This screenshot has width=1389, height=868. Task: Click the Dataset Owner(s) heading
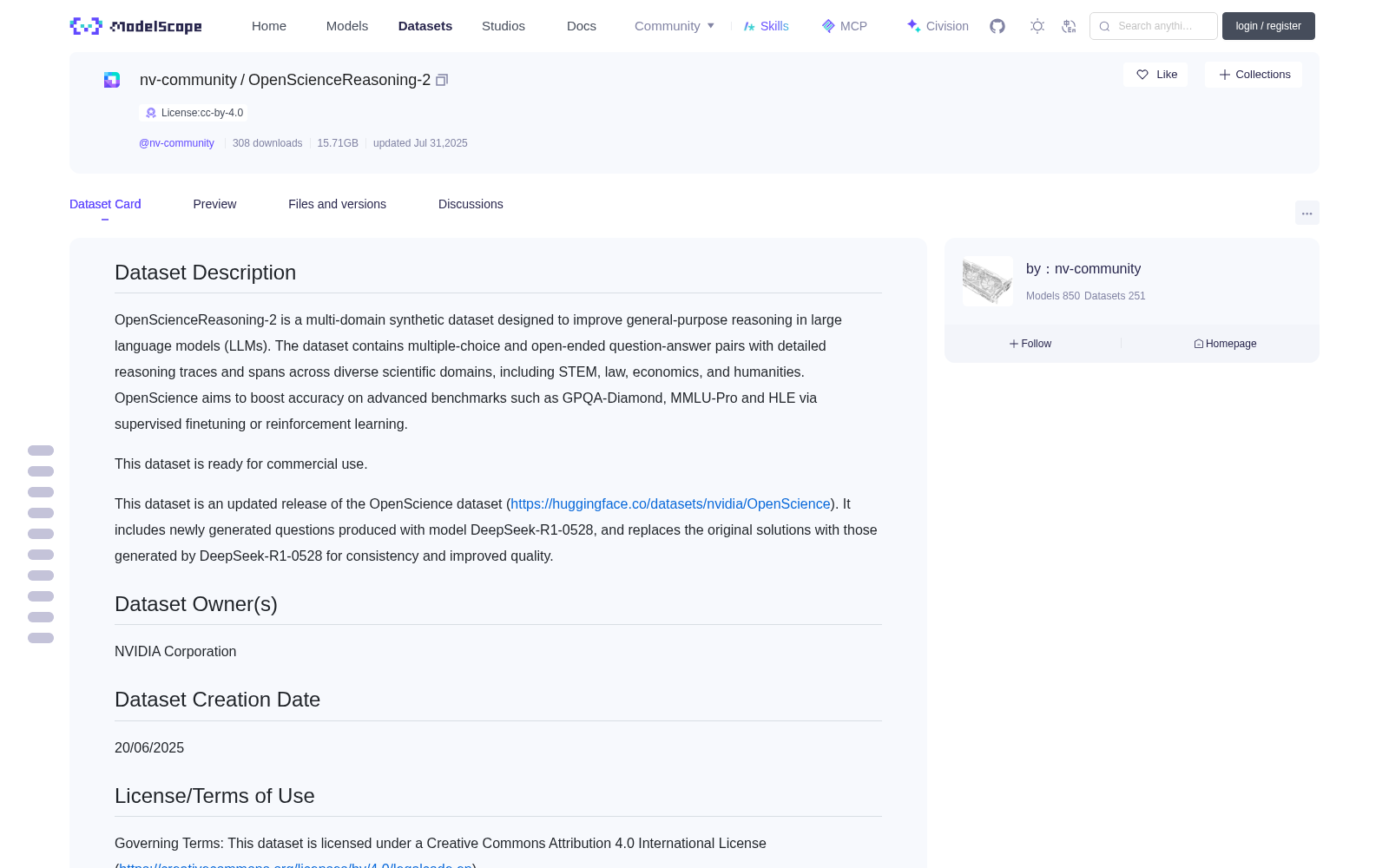[x=196, y=604]
